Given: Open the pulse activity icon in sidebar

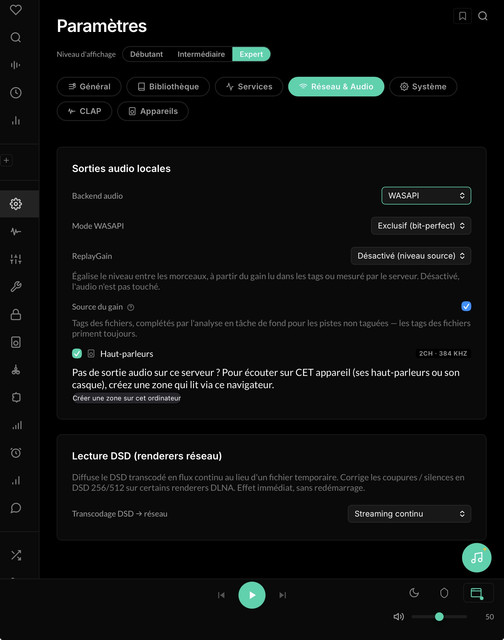Looking at the screenshot, I should coord(16,231).
